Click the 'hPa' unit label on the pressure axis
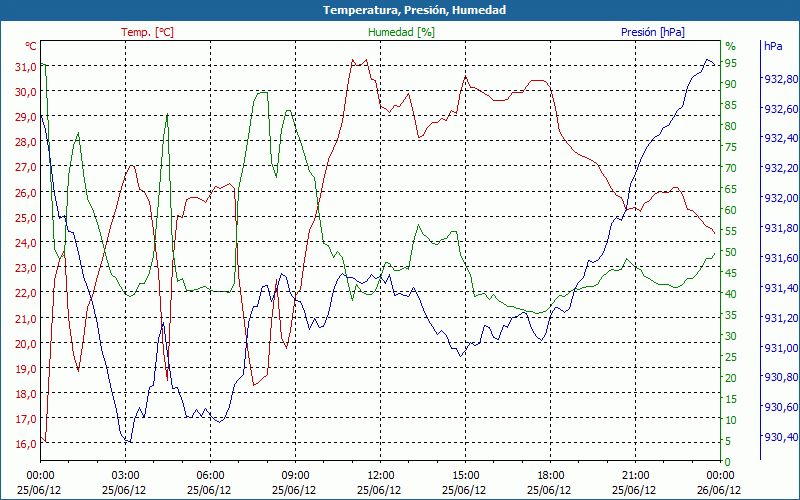The width and height of the screenshot is (800, 500). pyautogui.click(x=773, y=46)
